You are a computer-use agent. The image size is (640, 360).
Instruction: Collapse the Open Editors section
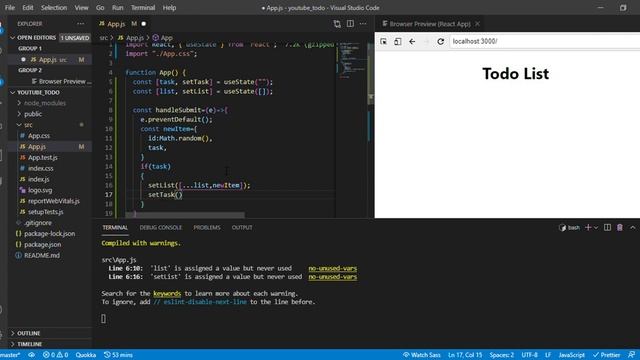[x=50, y=38]
